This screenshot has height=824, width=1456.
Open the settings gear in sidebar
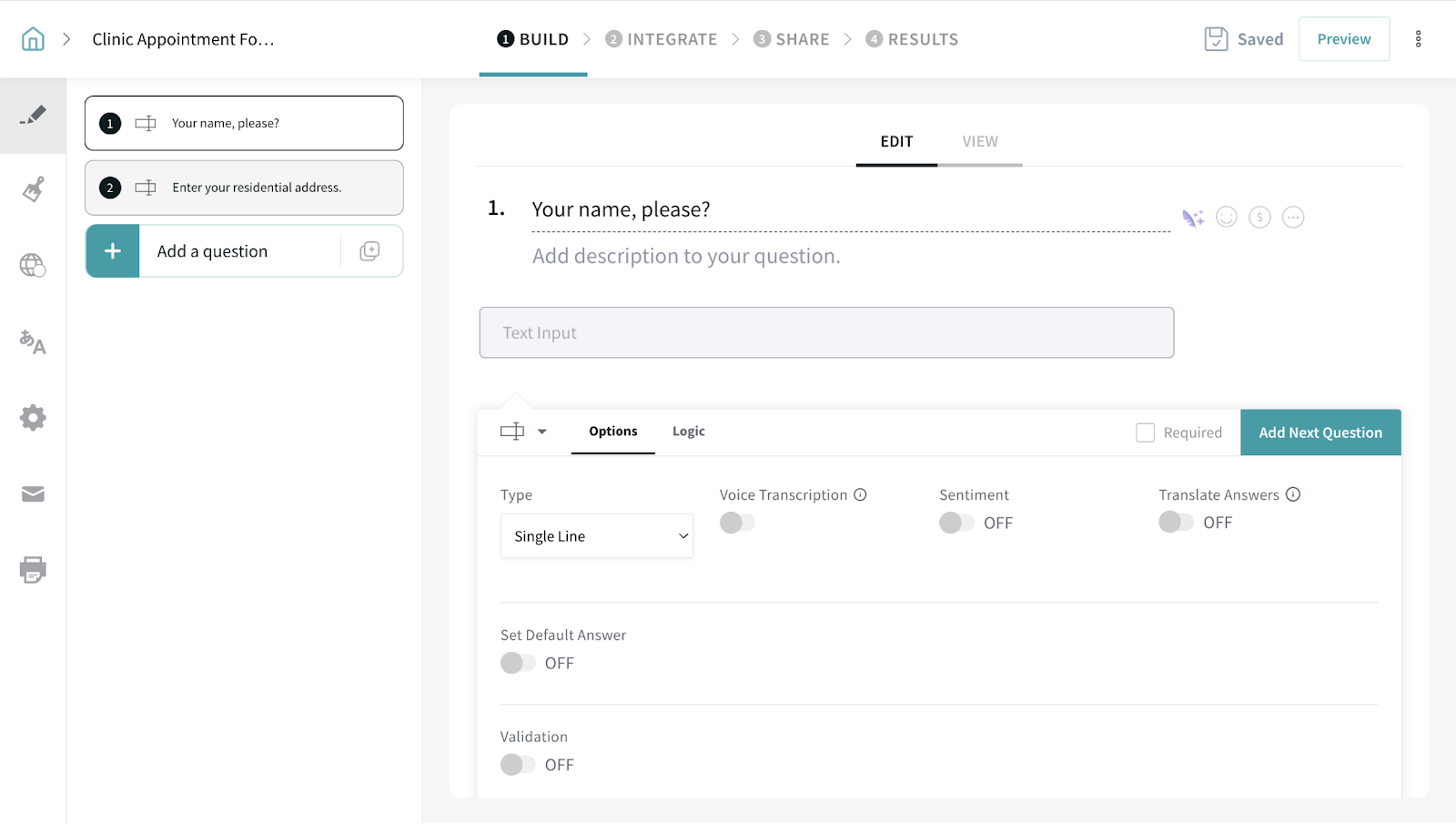(33, 418)
